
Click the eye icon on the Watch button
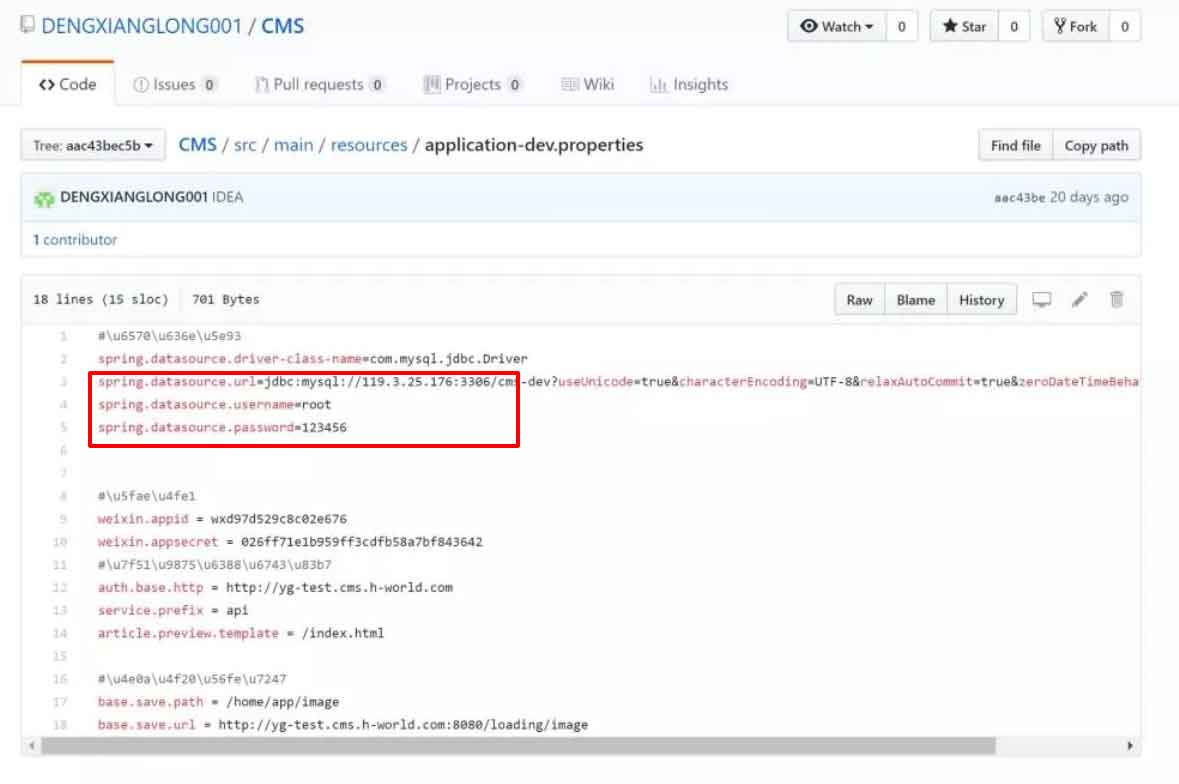click(x=810, y=25)
